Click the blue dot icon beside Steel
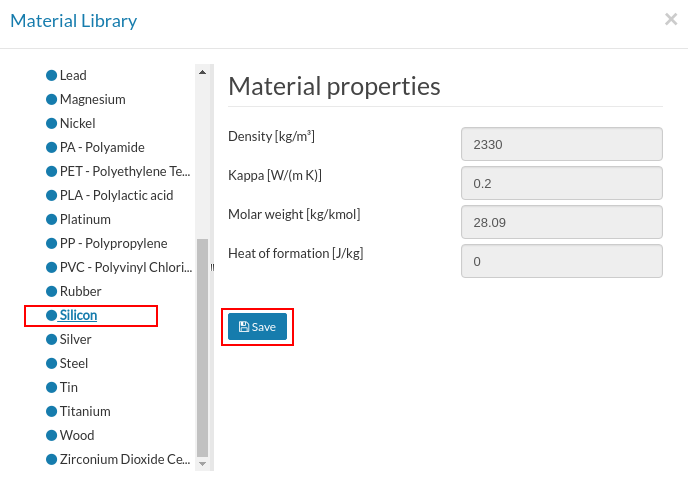The width and height of the screenshot is (688, 481). coord(51,363)
